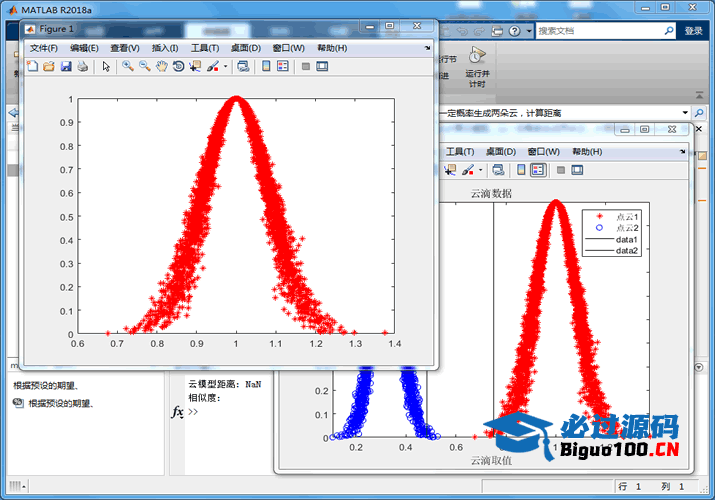715x500 pixels.
Task: Collapse MATLAB toolstrip using up arrow
Action: coord(699,95)
